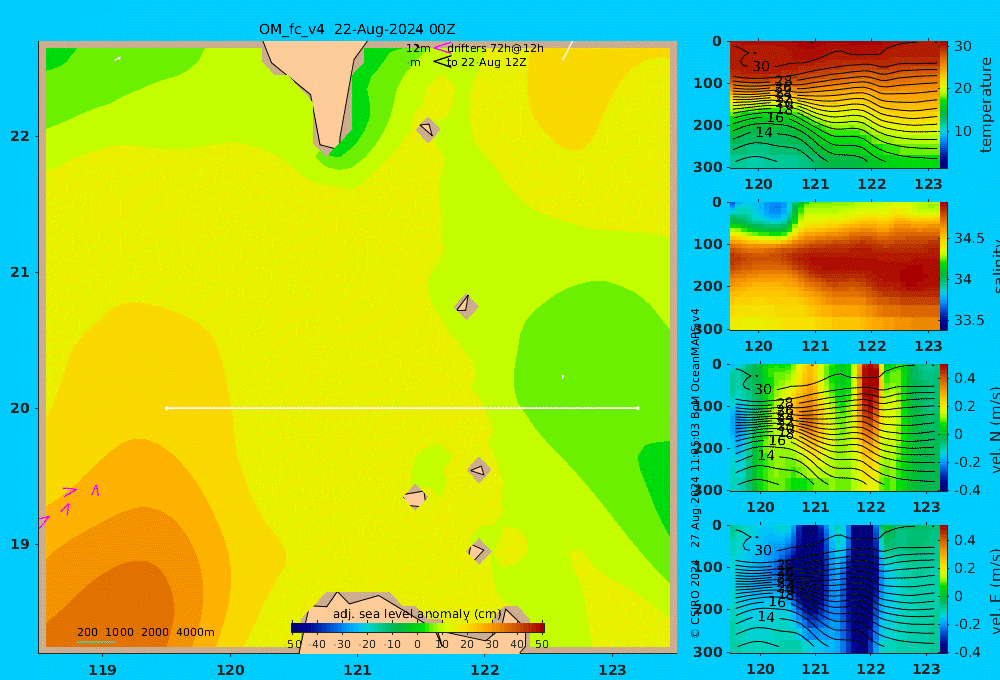This screenshot has width=1000, height=680.
Task: Click the 'vel. E (m/s)' axis label
Action: tap(996, 591)
